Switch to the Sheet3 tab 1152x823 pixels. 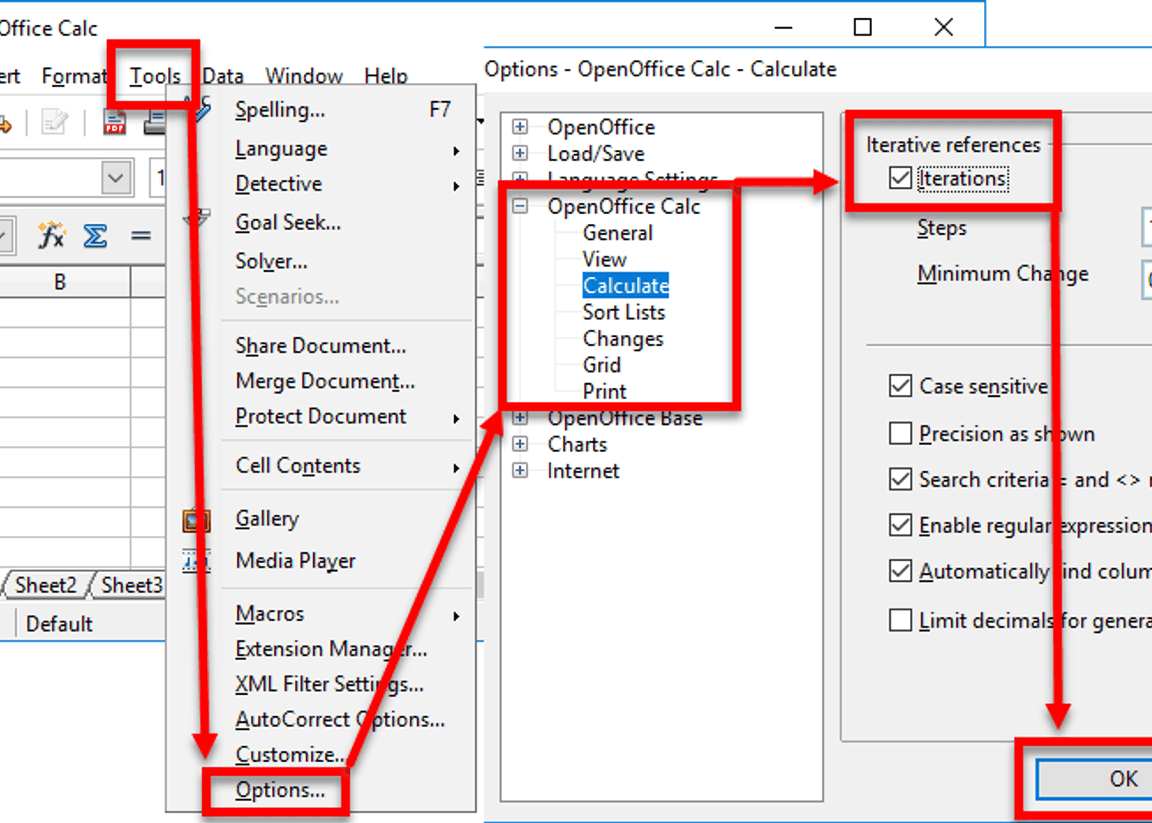click(131, 586)
